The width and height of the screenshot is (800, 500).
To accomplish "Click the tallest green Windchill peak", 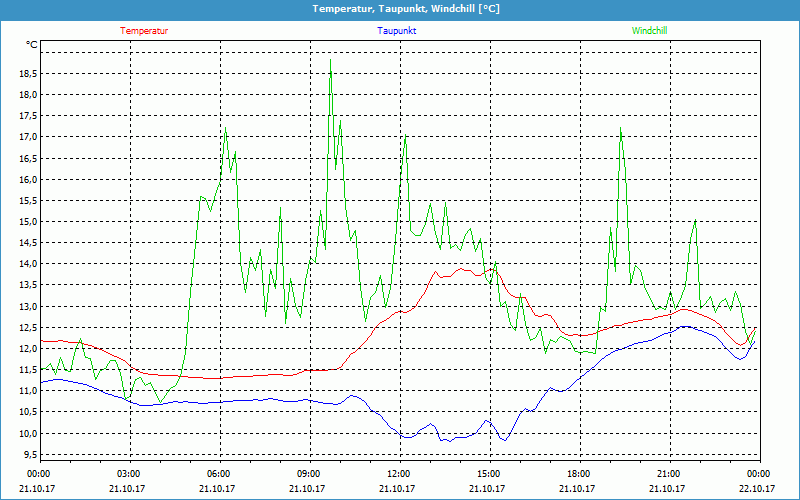I will 331,60.
